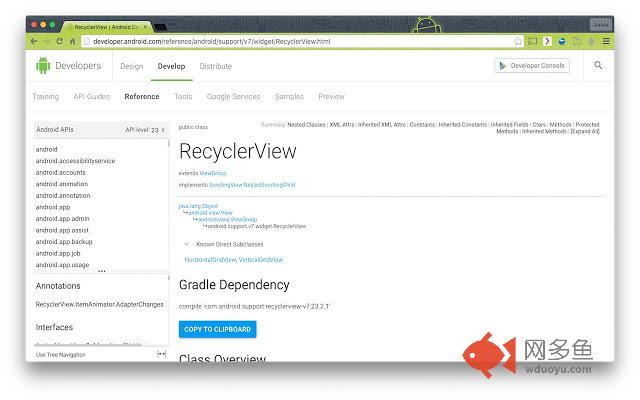
Task: Open the android.app.backup package
Action: pos(64,242)
